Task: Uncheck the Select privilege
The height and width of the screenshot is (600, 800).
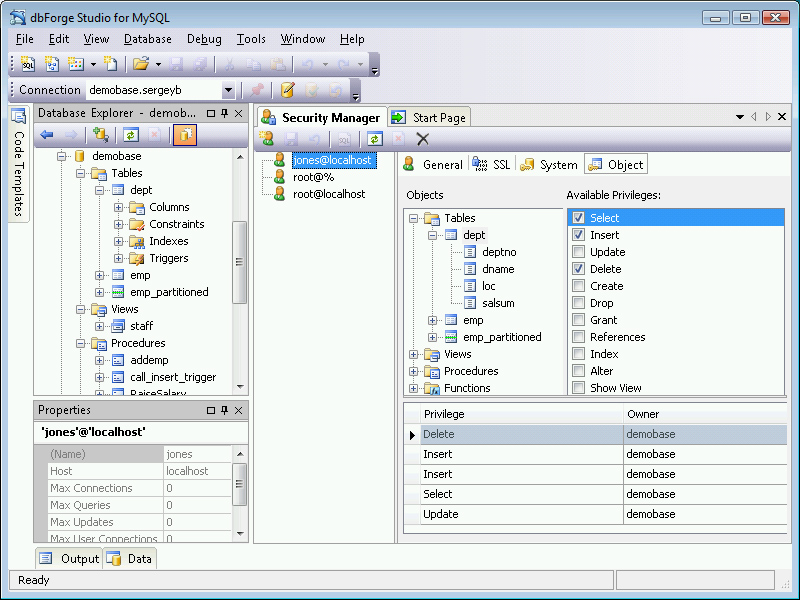Action: [578, 218]
